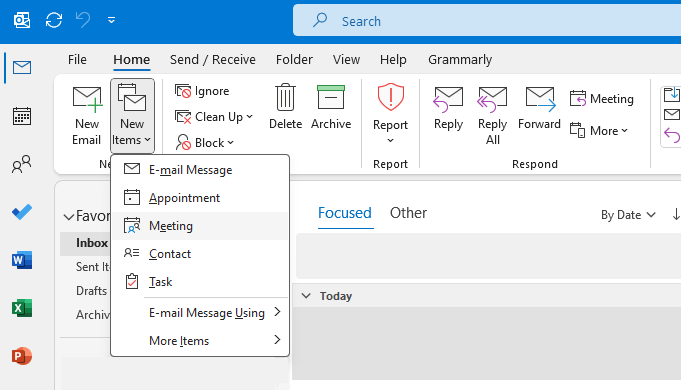Click inside the Search box

tap(487, 21)
